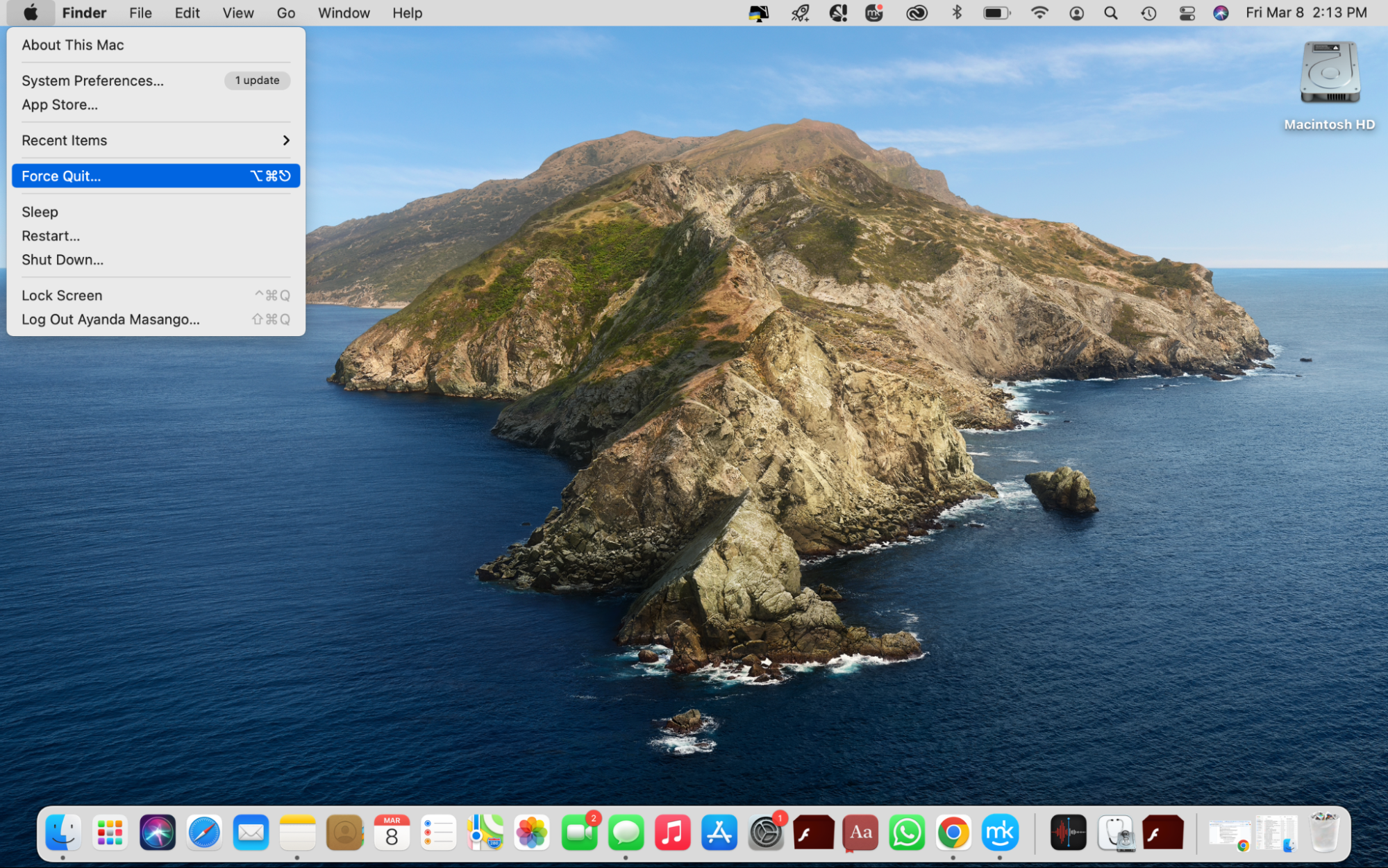
Task: Click the Siri menu bar icon
Action: point(1221,13)
